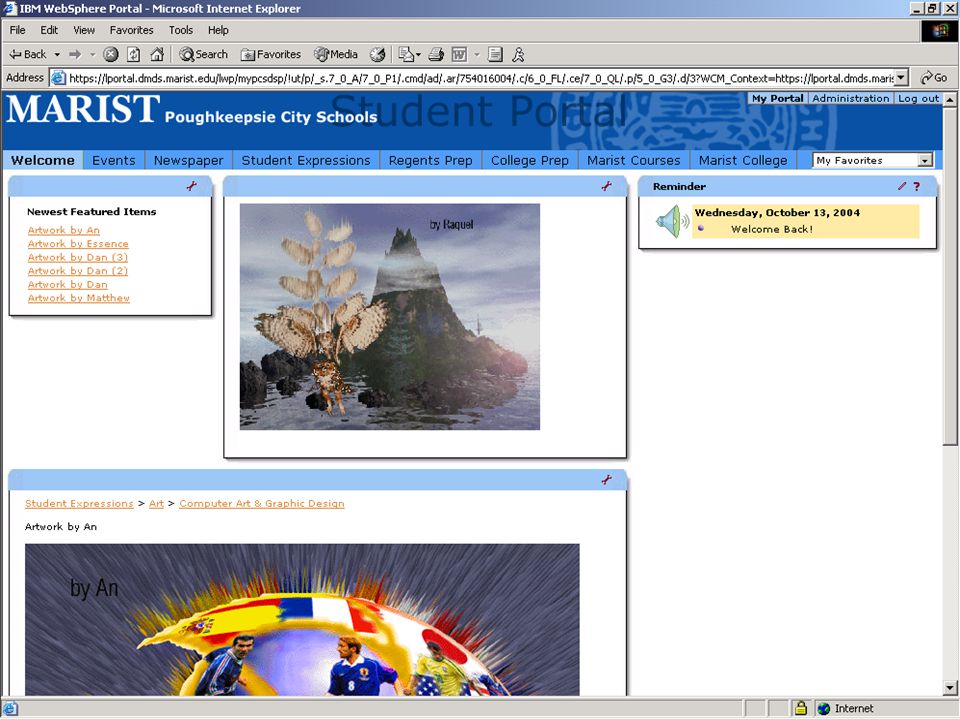
Task: Click the wrench icon of Raquel artwork portlet
Action: pos(606,186)
